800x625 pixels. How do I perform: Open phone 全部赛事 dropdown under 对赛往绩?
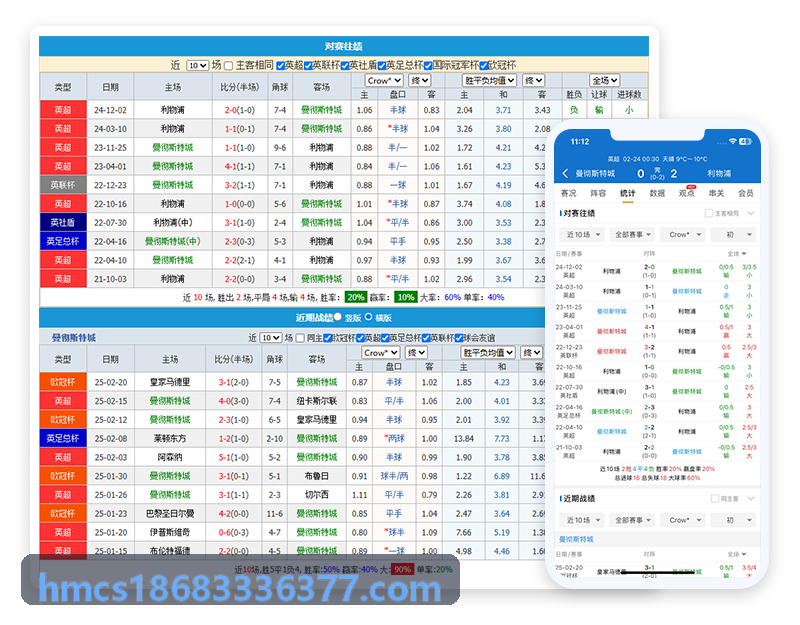[x=633, y=235]
